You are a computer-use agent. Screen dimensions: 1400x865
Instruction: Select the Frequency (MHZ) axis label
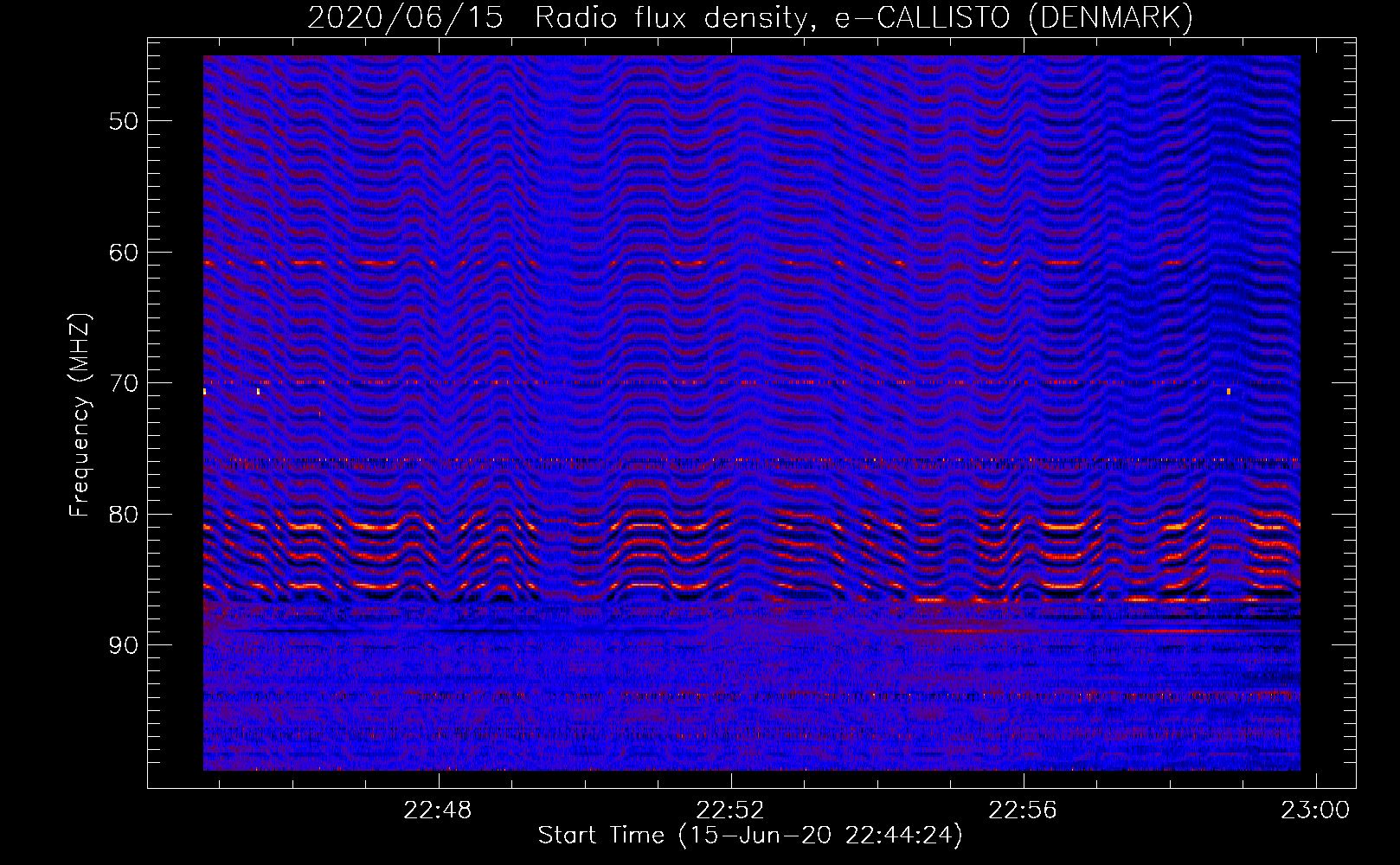tap(80, 416)
